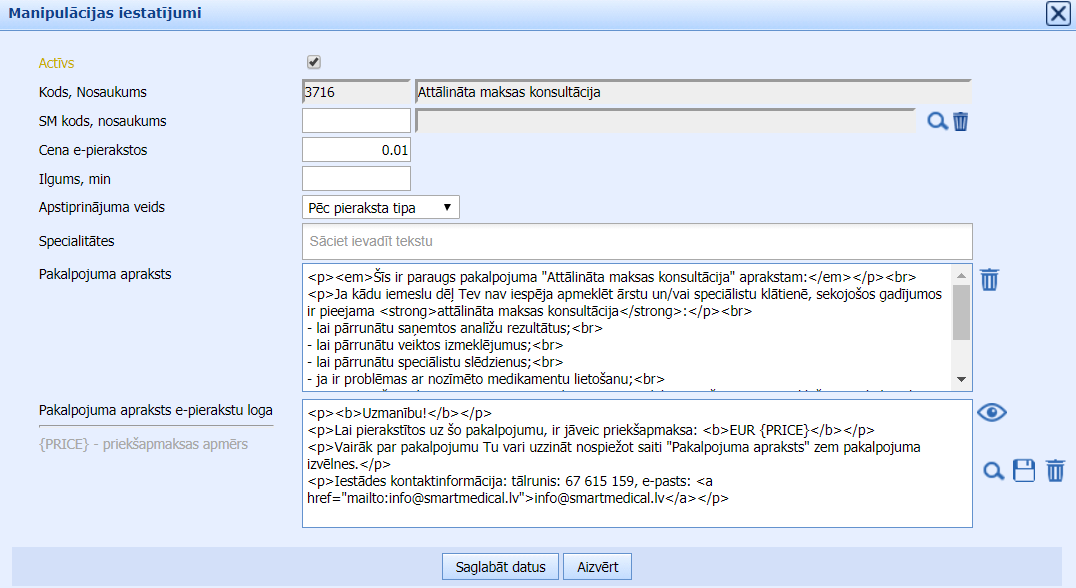The height and width of the screenshot is (588, 1076).
Task: Click the trash icon beside SM kods row
Action: (x=961, y=122)
